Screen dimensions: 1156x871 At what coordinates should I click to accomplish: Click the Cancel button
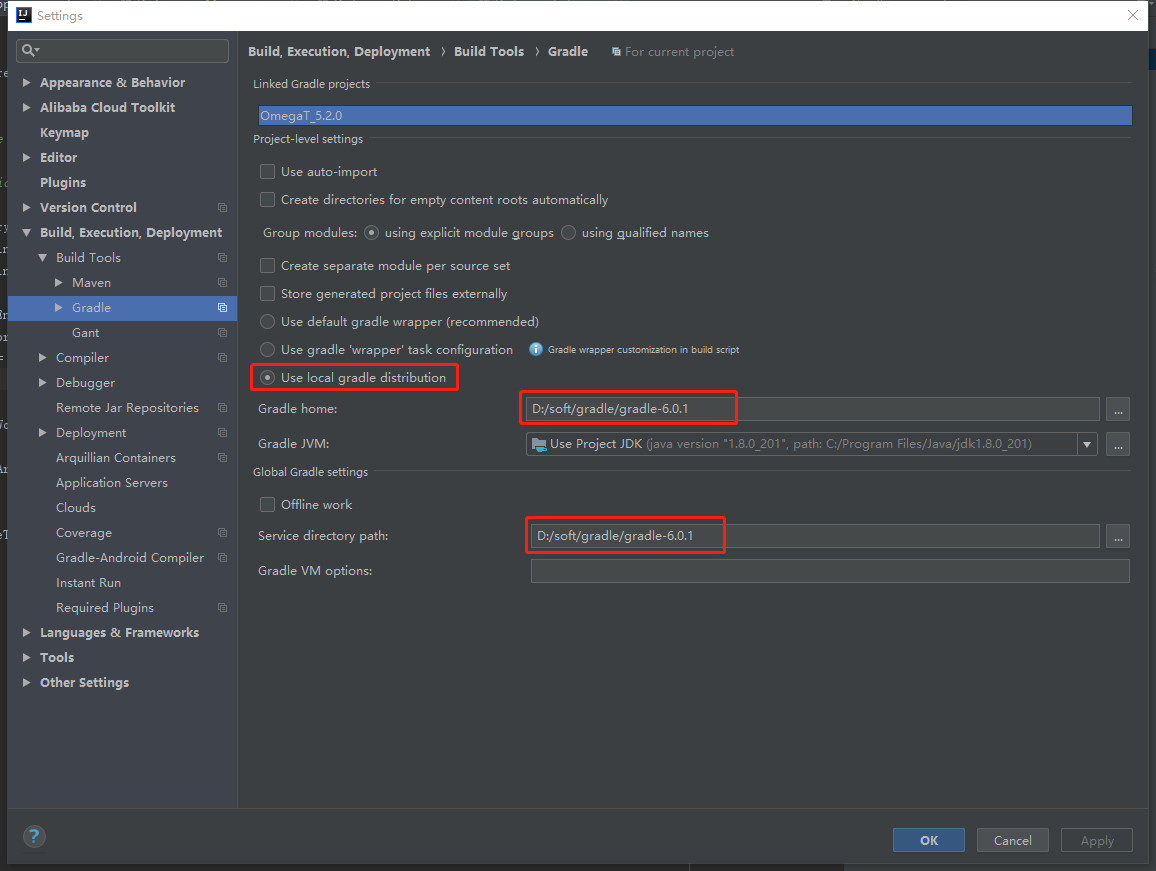tap(1012, 840)
